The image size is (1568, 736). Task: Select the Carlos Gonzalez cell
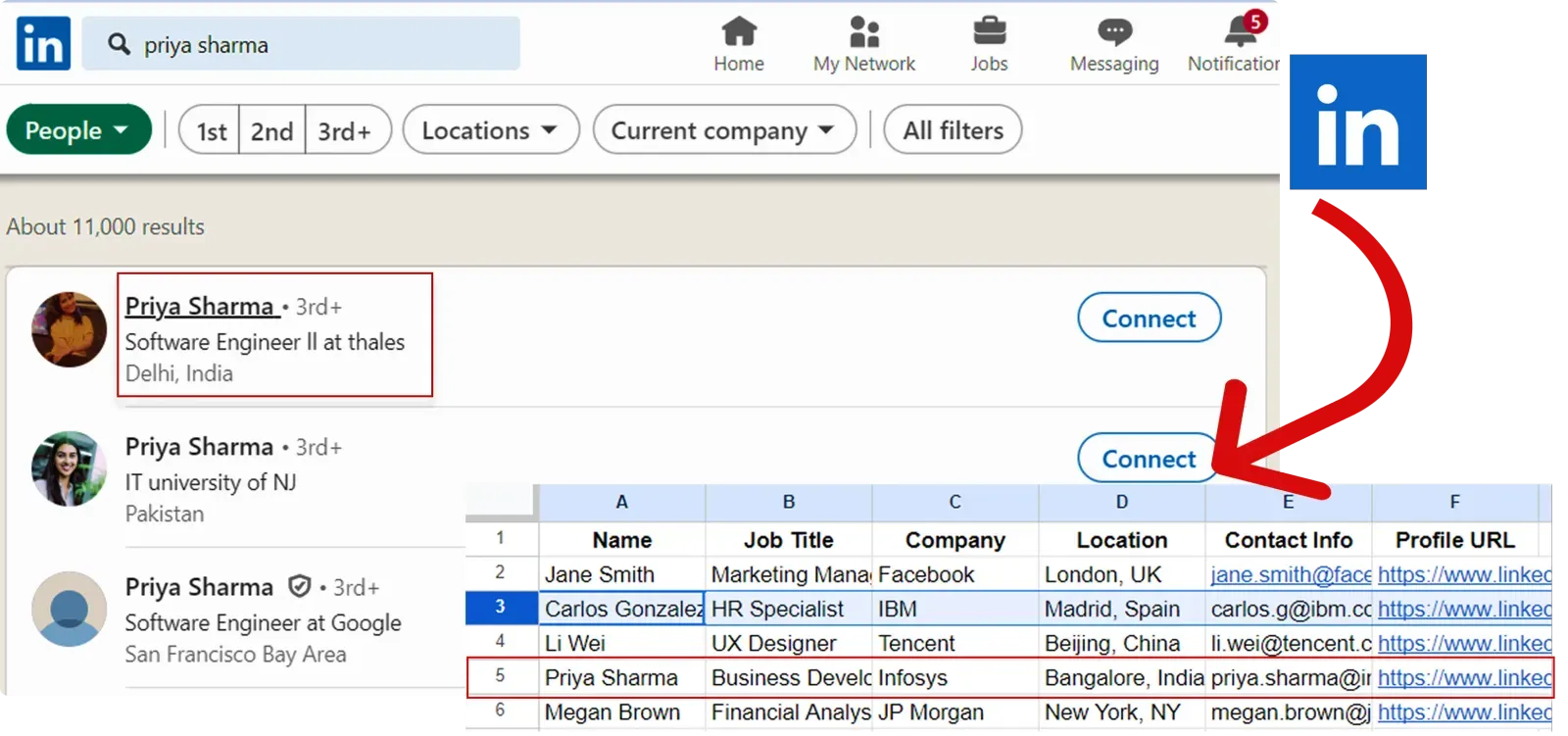pos(621,608)
